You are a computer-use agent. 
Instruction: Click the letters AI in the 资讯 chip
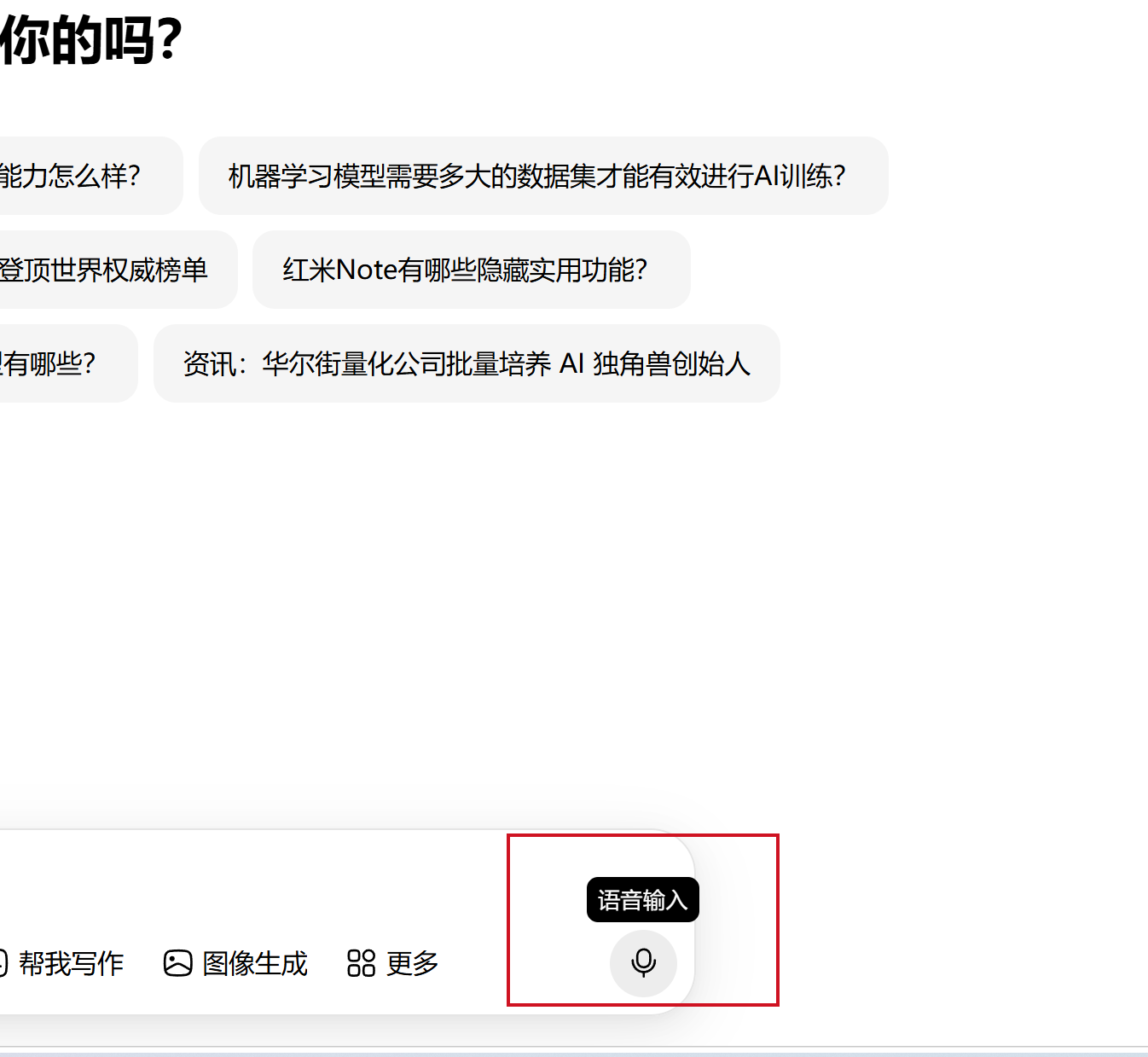[571, 364]
